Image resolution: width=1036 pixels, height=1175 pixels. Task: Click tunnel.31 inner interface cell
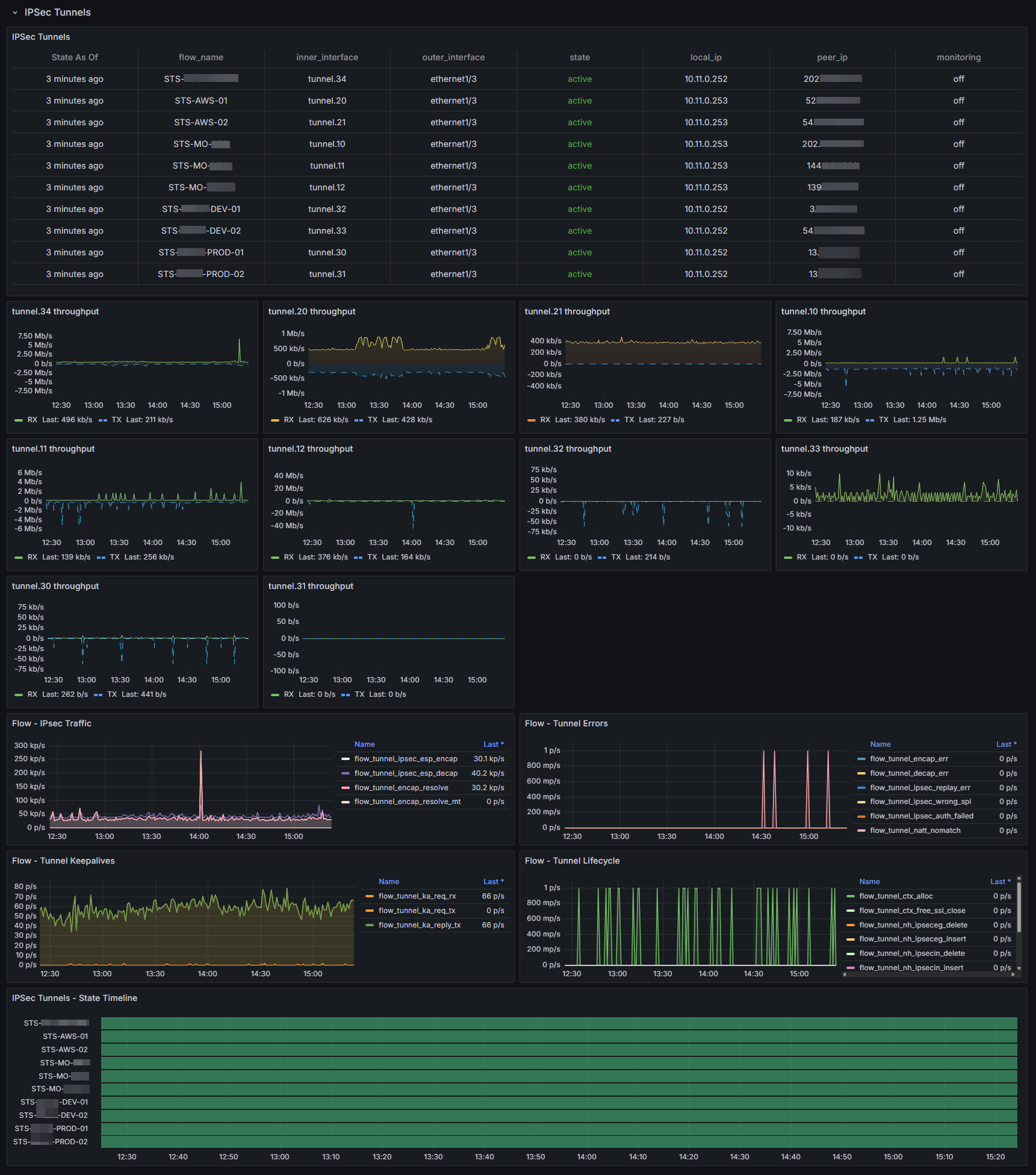pos(327,274)
